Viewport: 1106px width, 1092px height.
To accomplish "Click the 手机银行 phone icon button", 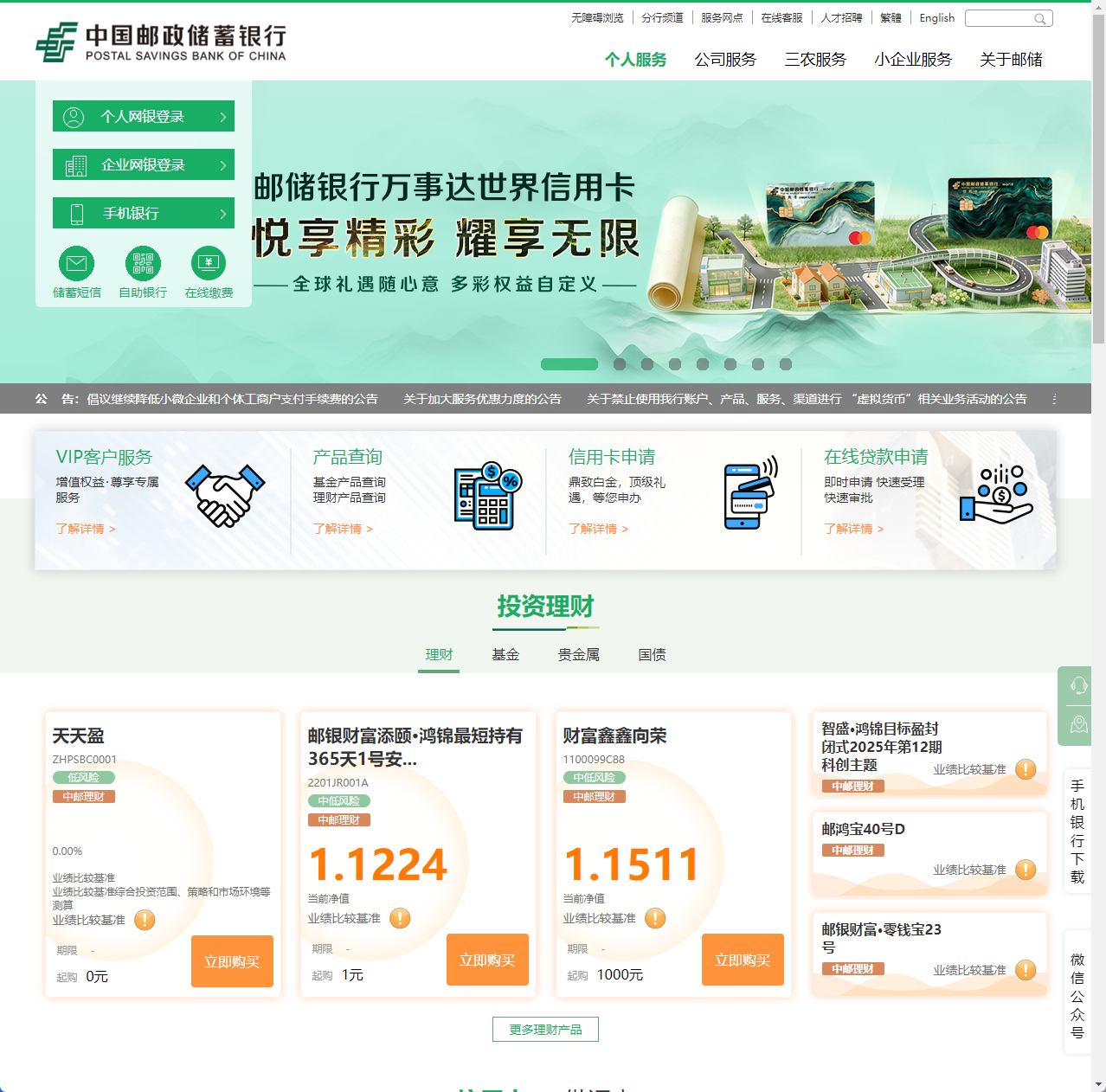I will 75,212.
